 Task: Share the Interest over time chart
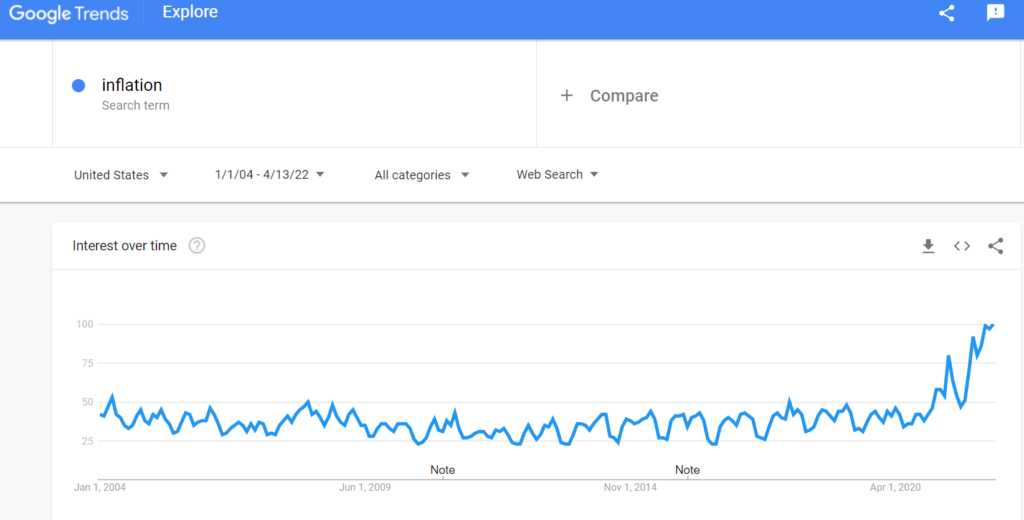click(995, 246)
